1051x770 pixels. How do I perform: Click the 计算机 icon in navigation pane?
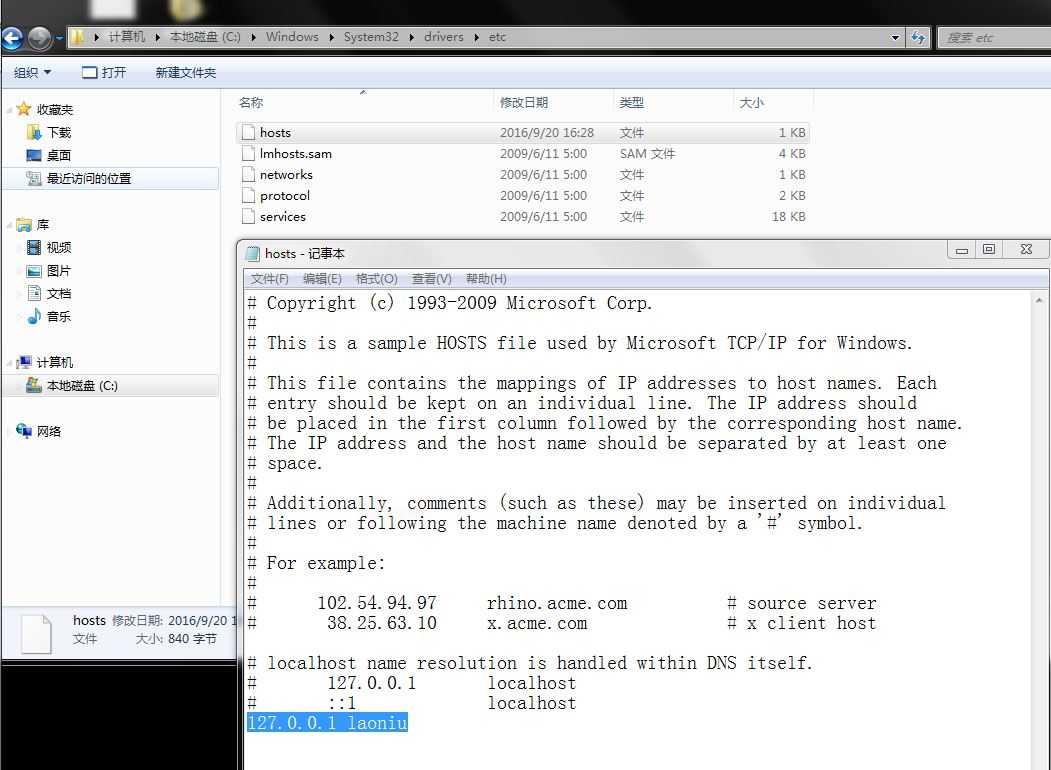[24, 363]
